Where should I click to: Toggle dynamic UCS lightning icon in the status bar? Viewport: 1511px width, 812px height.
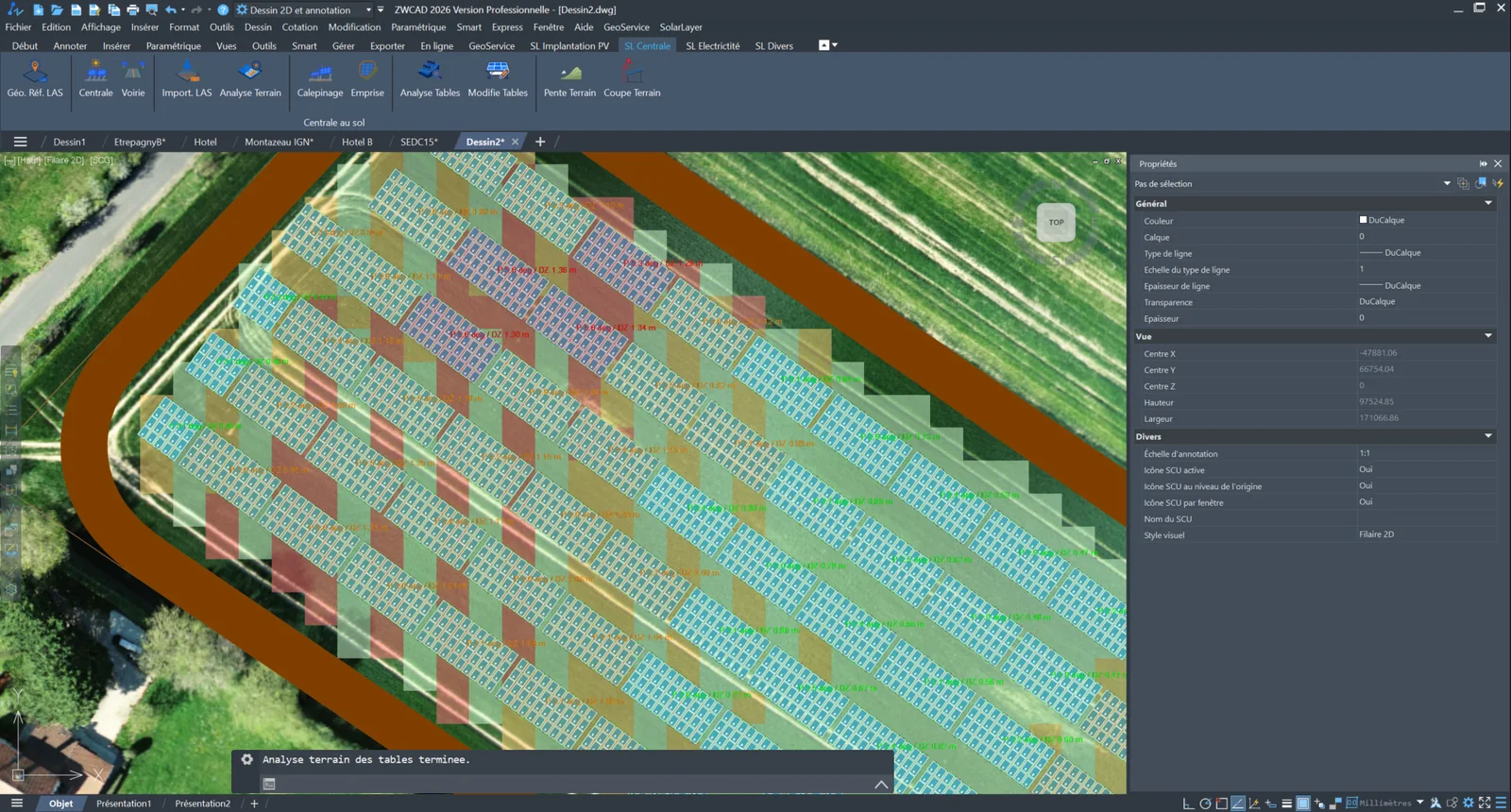click(x=1254, y=804)
